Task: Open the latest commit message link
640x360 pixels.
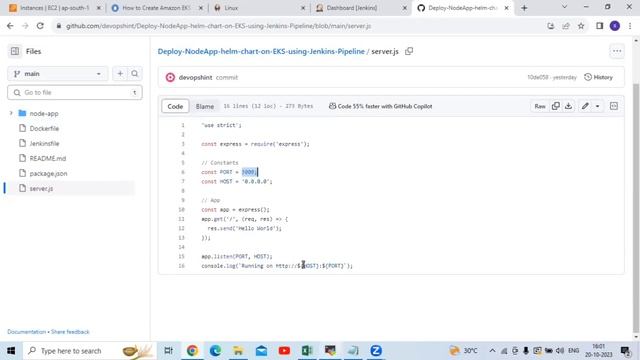Action: click(227, 78)
